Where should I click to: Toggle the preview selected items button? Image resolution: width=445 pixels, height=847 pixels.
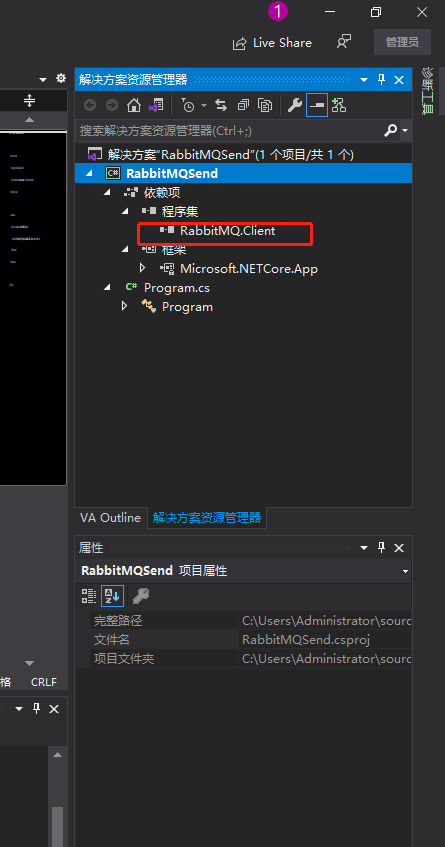tap(317, 105)
